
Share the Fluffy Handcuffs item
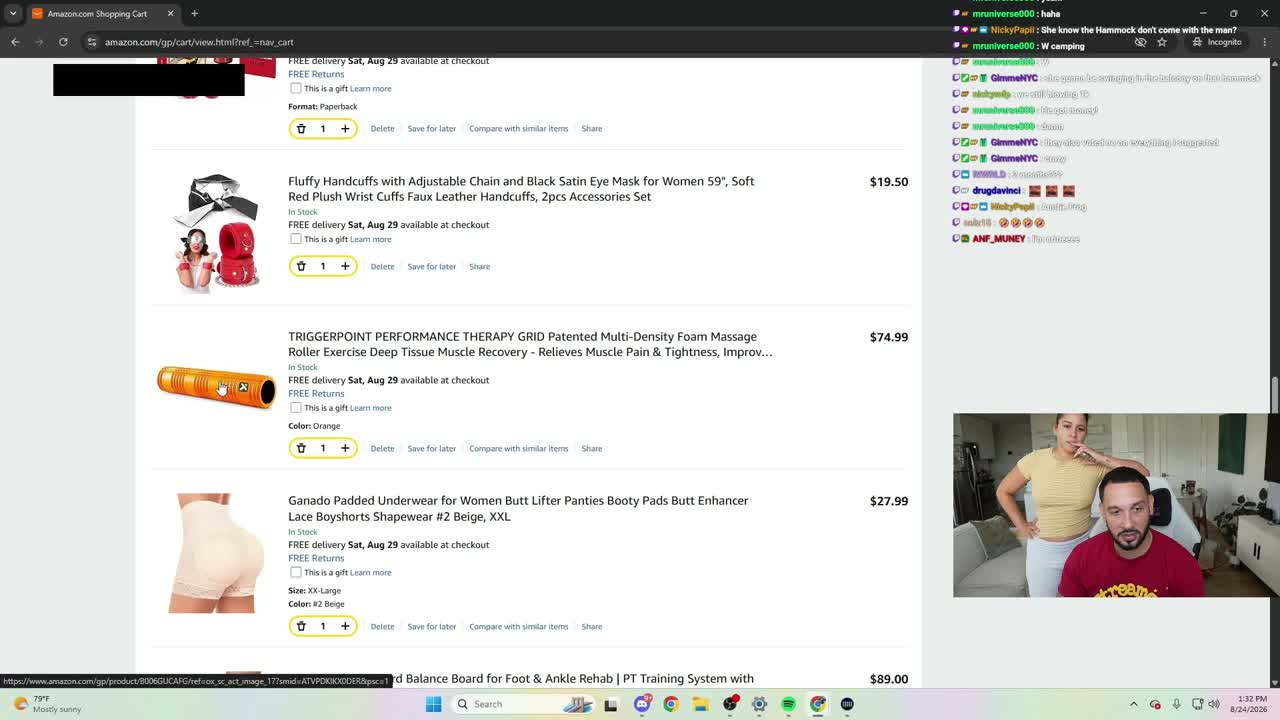tap(479, 266)
